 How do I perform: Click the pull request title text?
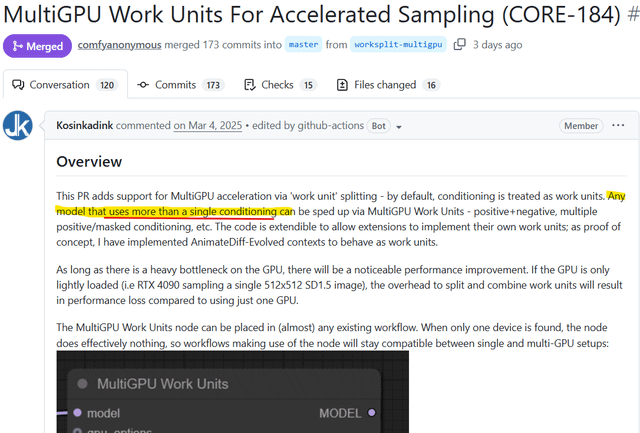(312, 15)
